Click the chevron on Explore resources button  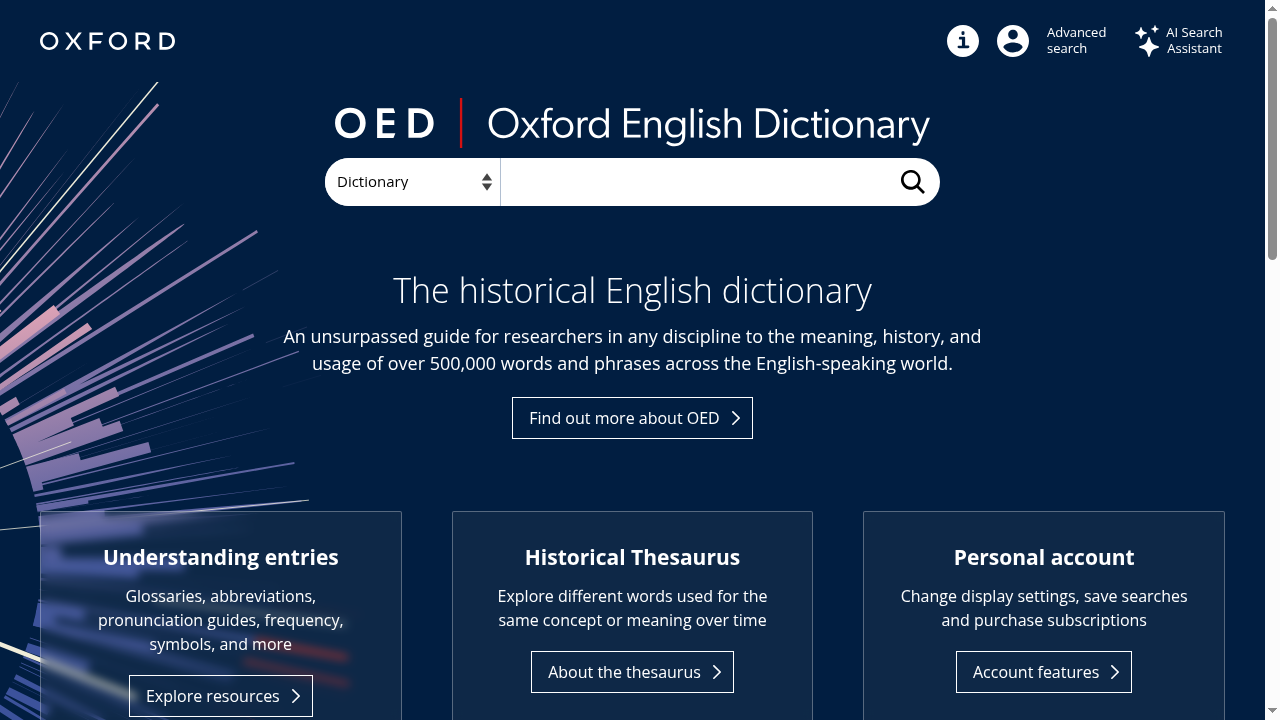(x=297, y=696)
